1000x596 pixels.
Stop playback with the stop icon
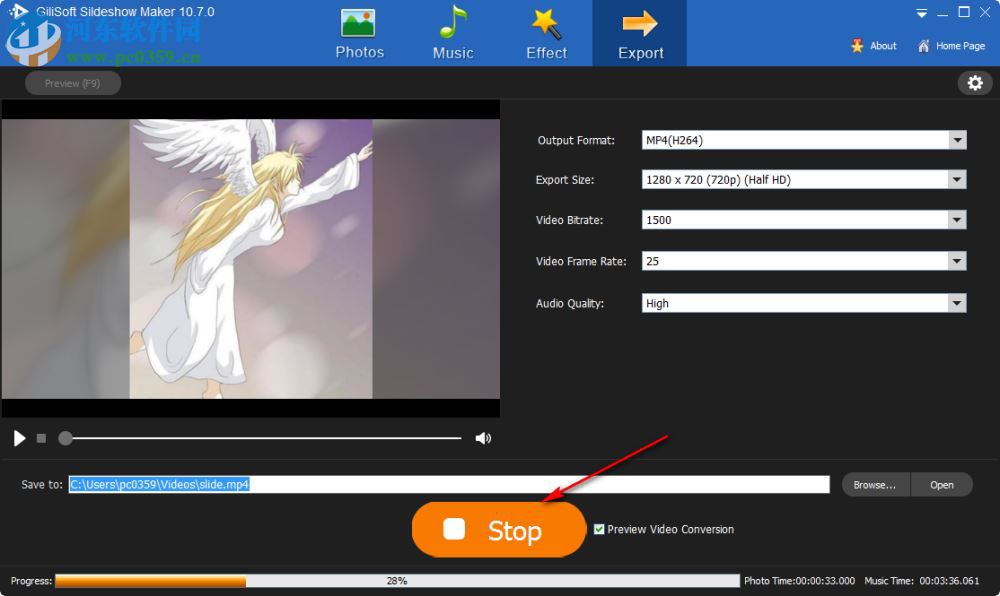coord(40,438)
